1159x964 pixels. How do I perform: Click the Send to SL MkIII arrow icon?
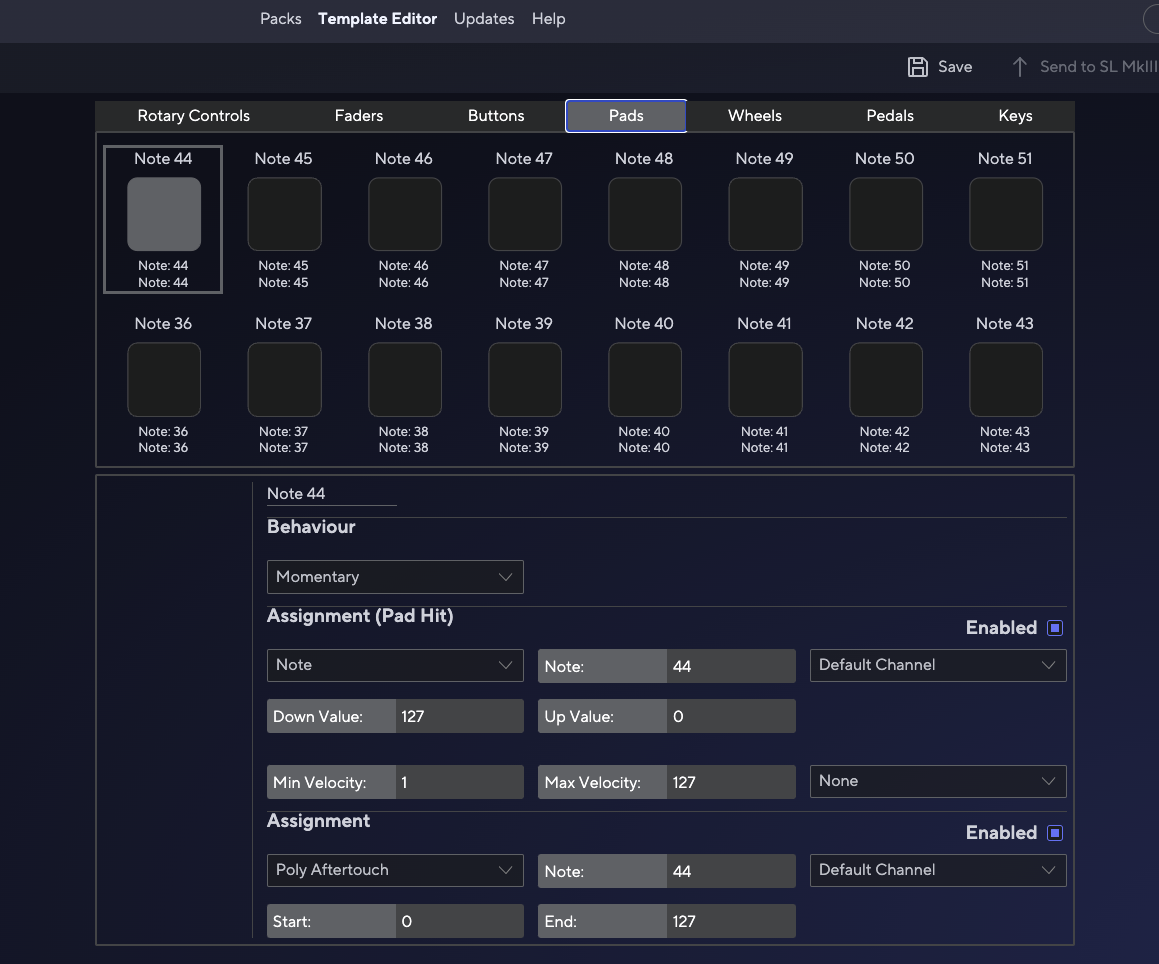[x=1019, y=67]
